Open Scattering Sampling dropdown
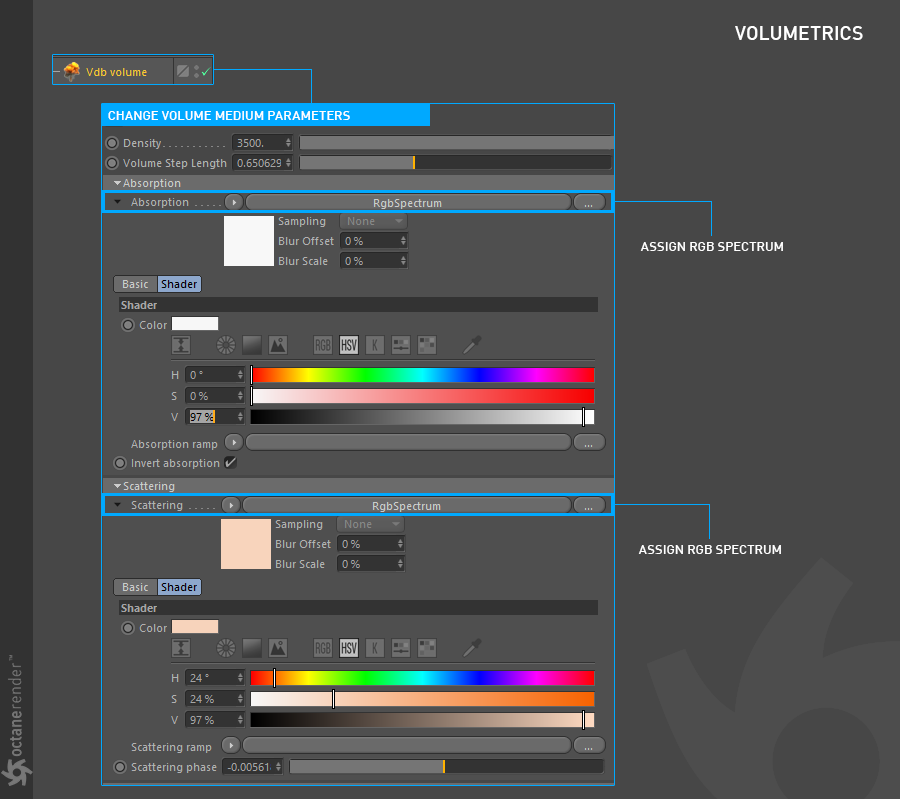900x799 pixels. 370,524
